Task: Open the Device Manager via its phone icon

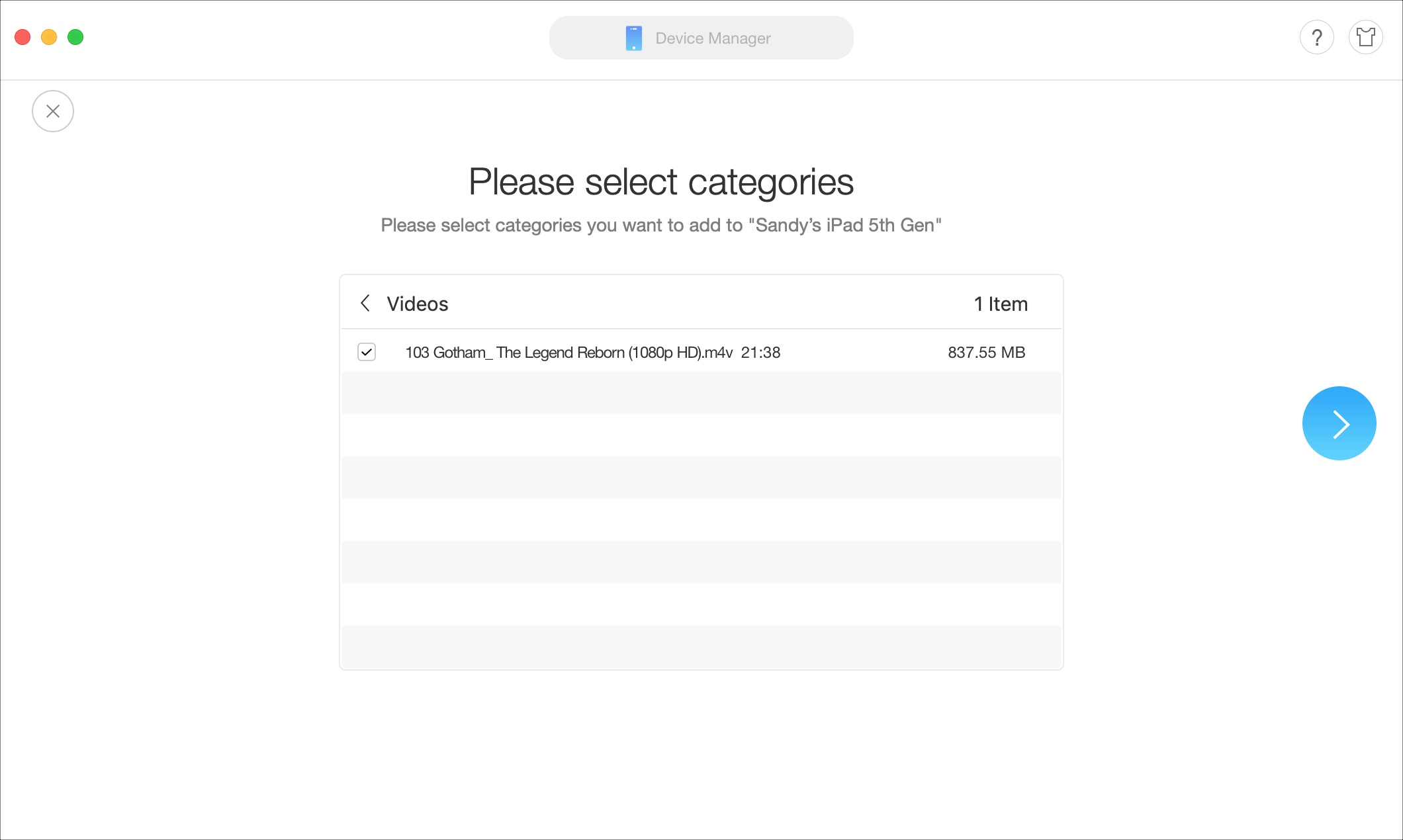Action: pyautogui.click(x=633, y=37)
